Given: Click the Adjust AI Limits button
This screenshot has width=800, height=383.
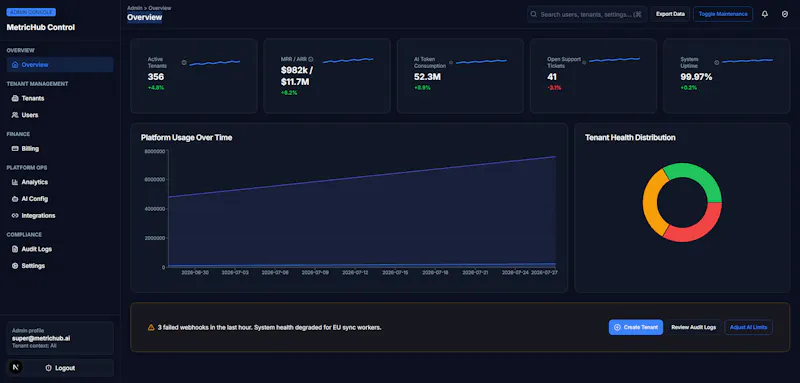Looking at the screenshot, I should (x=748, y=327).
